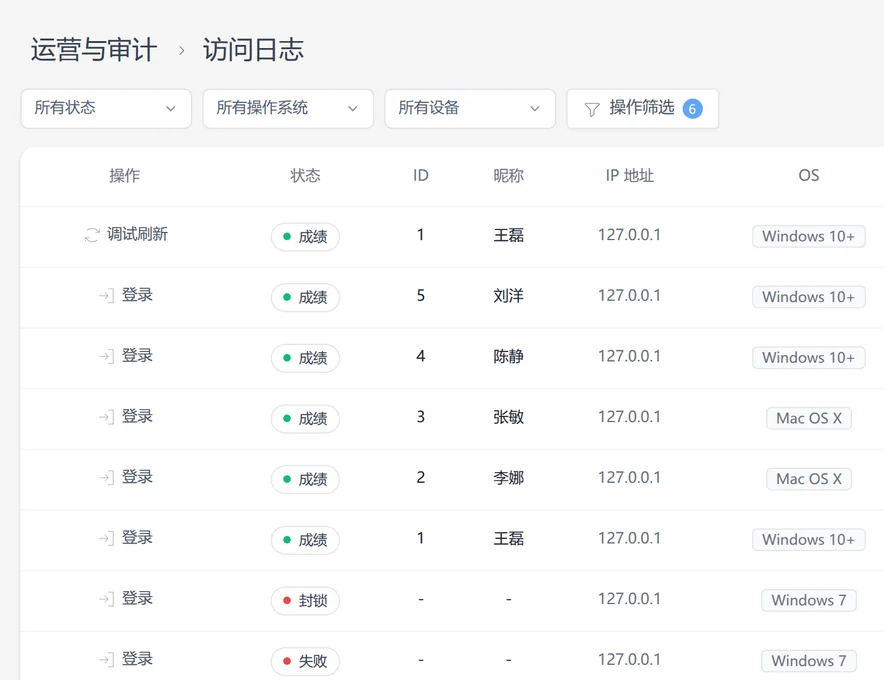Click the nickname 陈静
This screenshot has height=680, width=884.
[x=509, y=356]
